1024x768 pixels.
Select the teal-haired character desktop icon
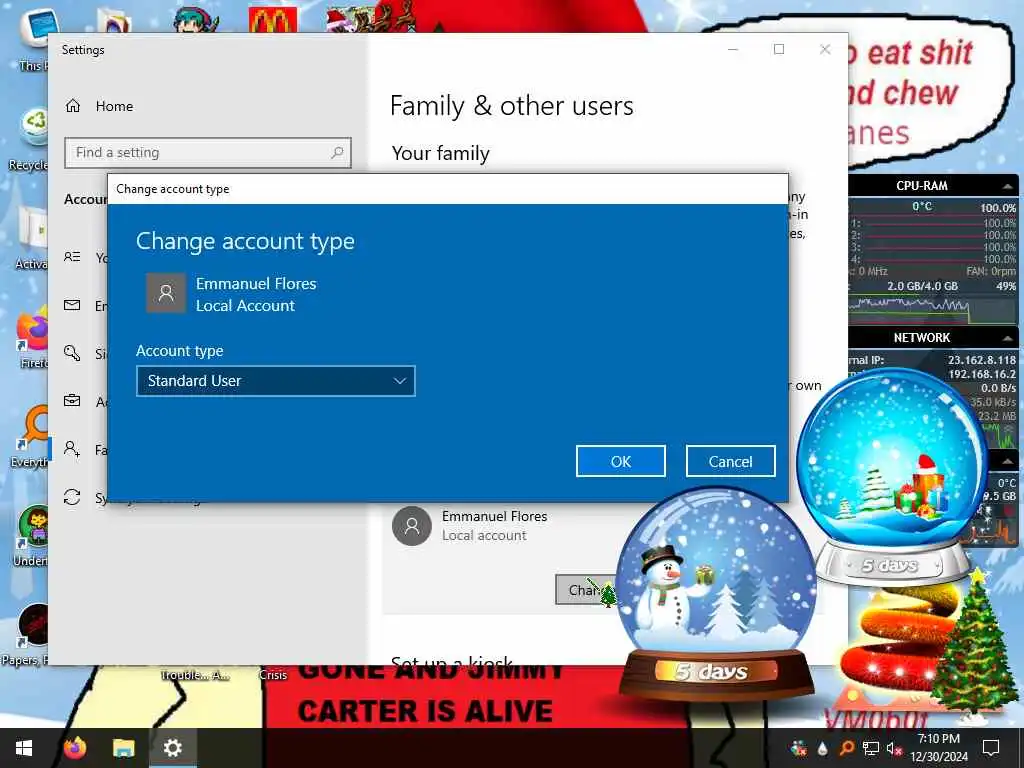pyautogui.click(x=196, y=18)
